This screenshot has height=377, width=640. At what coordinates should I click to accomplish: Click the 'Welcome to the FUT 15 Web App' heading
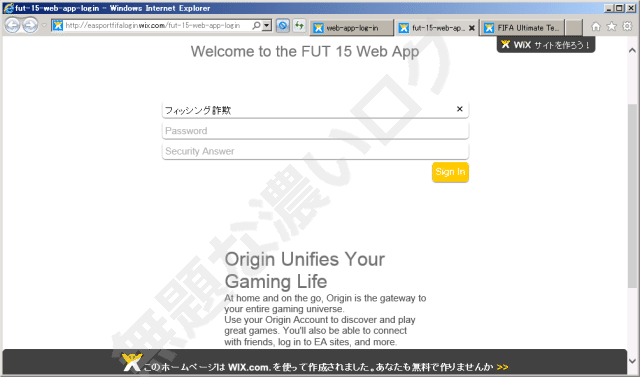click(x=305, y=51)
